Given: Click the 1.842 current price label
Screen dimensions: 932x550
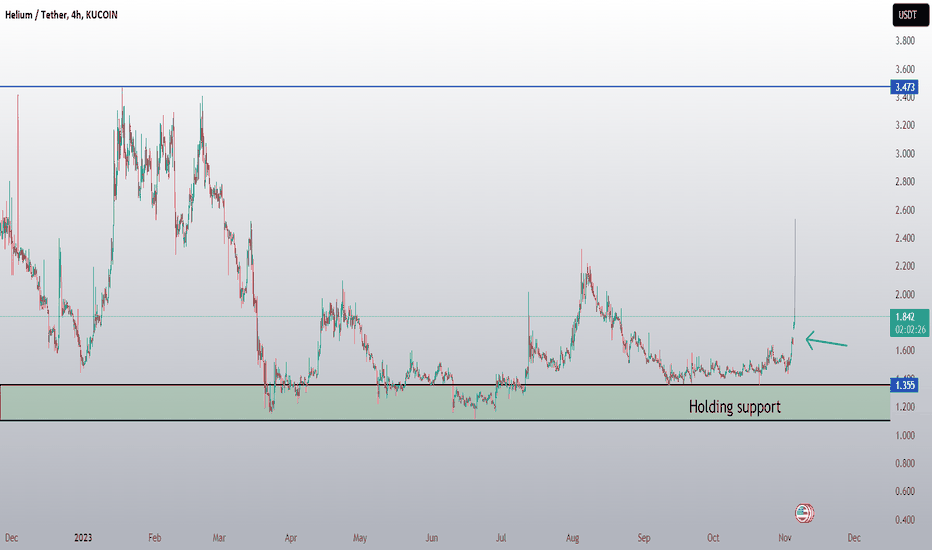Looking at the screenshot, I should 905,317.
